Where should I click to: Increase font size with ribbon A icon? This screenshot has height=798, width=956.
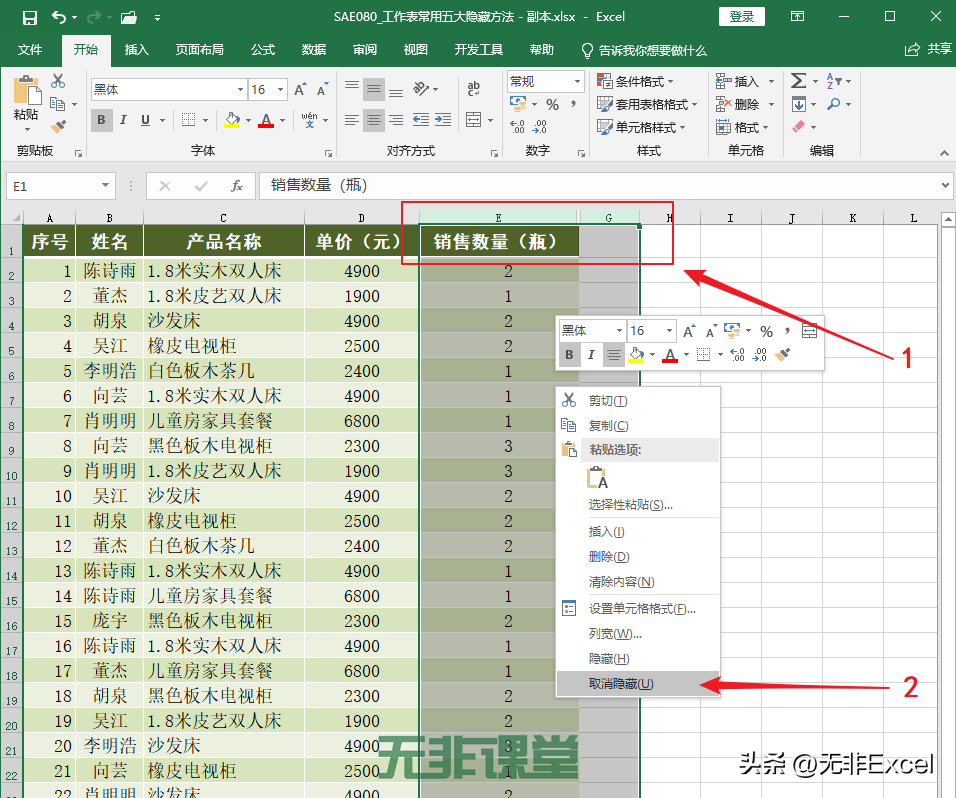pyautogui.click(x=301, y=90)
